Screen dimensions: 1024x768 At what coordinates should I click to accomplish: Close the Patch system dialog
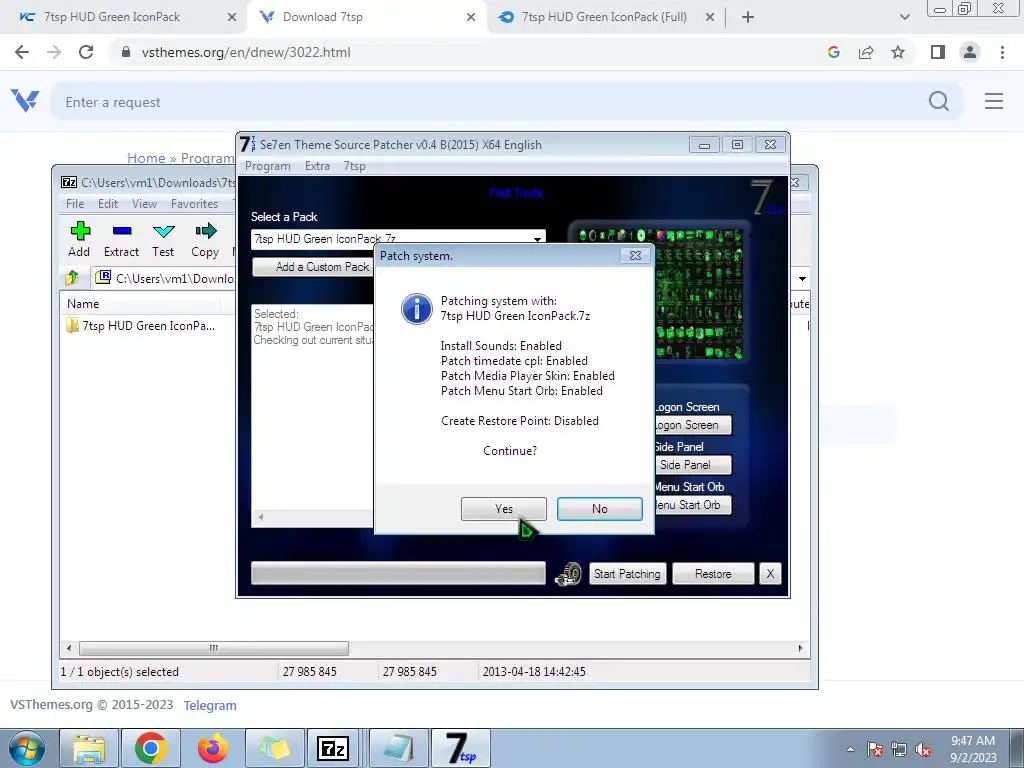(x=635, y=255)
